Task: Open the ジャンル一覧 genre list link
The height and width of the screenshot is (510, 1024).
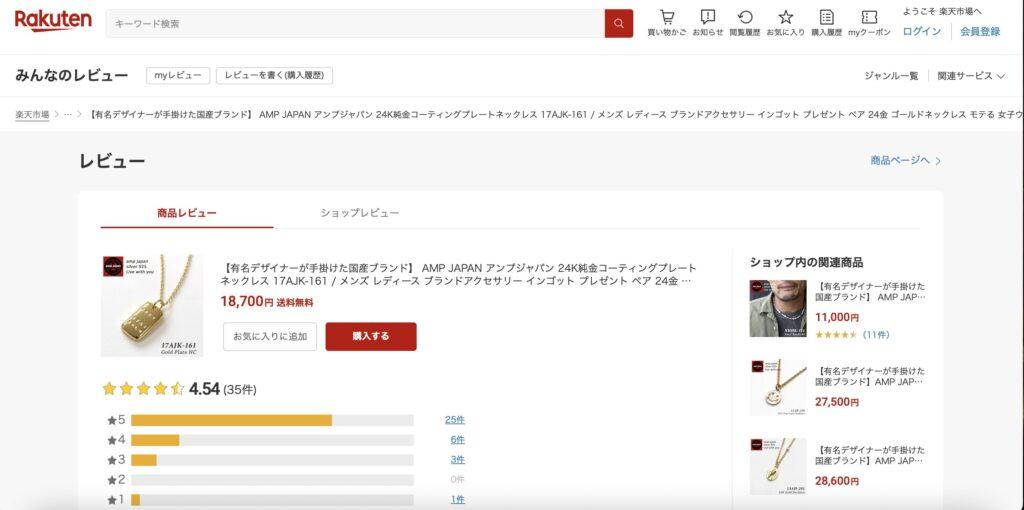Action: [891, 76]
